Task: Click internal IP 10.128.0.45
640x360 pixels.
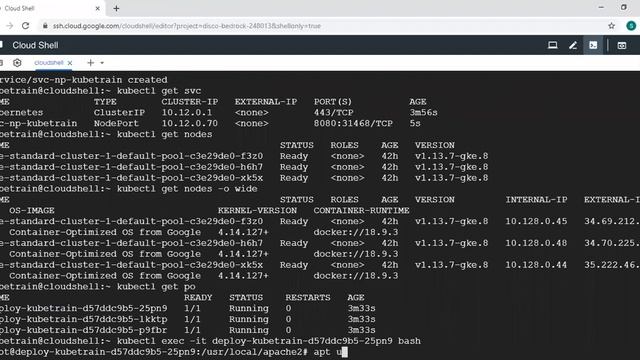Action: 536,221
